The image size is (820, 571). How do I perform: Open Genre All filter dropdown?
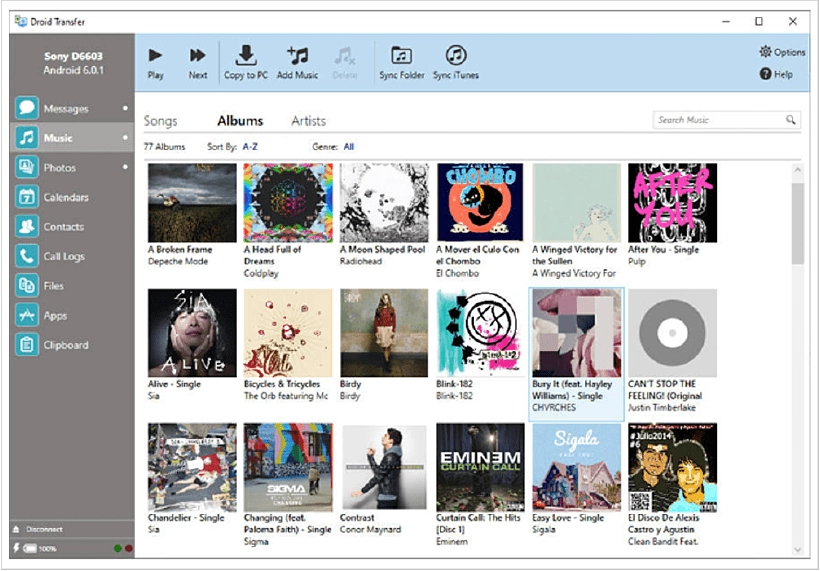click(x=349, y=147)
